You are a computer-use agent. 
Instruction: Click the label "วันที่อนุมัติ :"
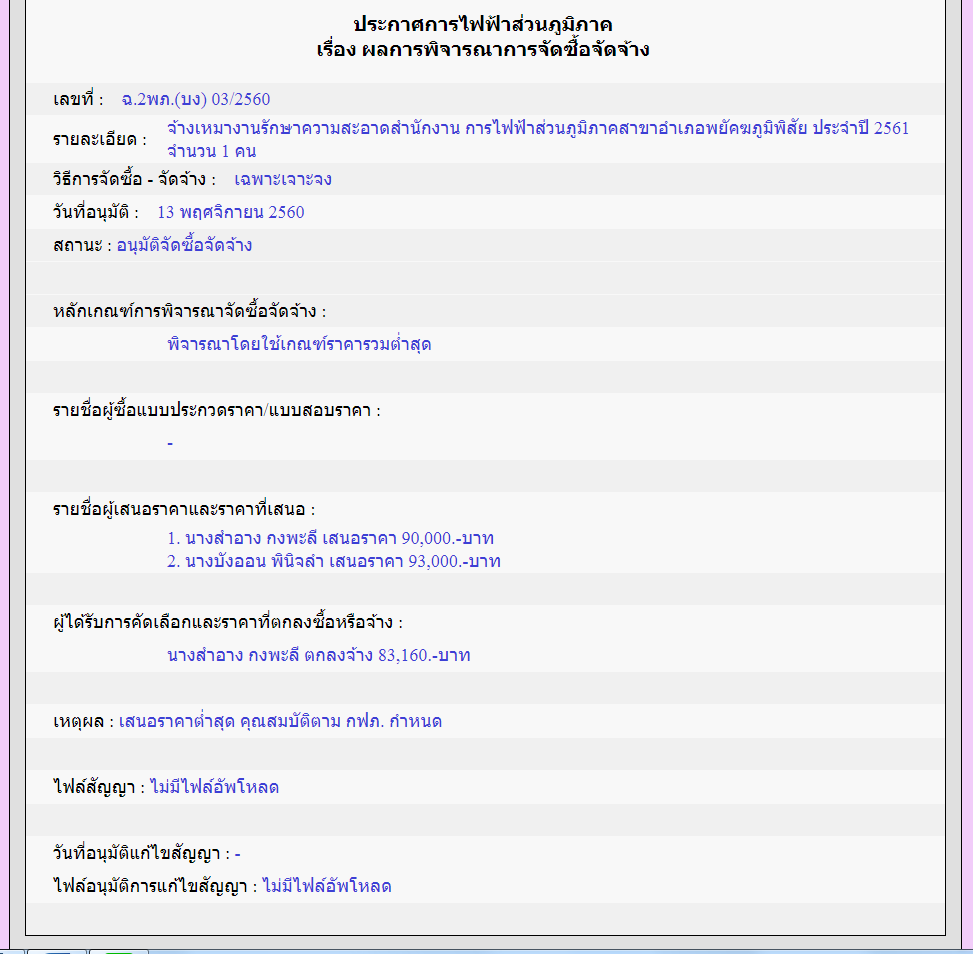coord(96,212)
